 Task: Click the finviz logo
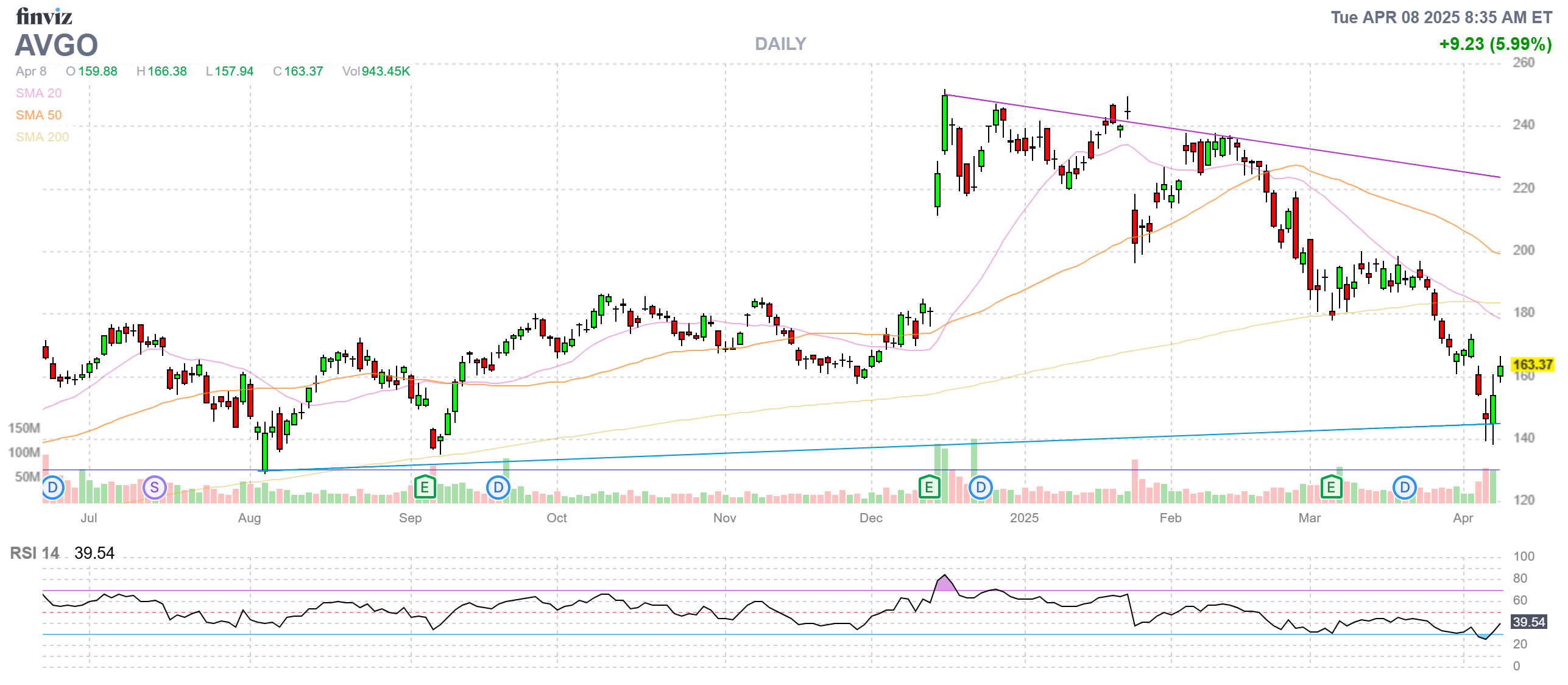pyautogui.click(x=44, y=16)
